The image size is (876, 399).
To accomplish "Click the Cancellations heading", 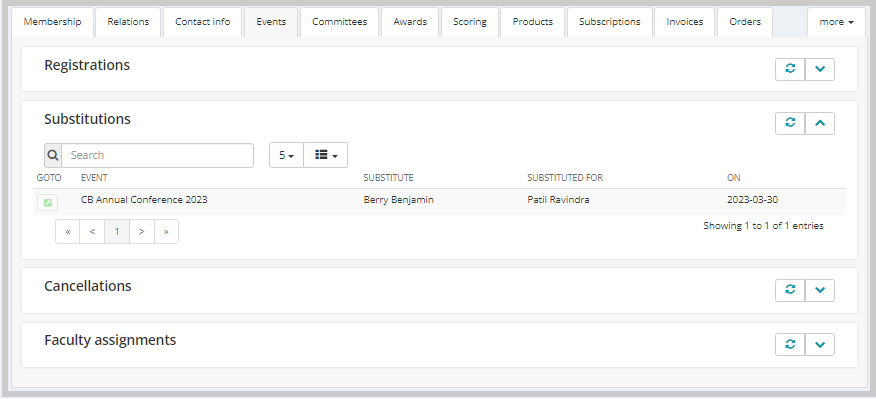I will 88,286.
